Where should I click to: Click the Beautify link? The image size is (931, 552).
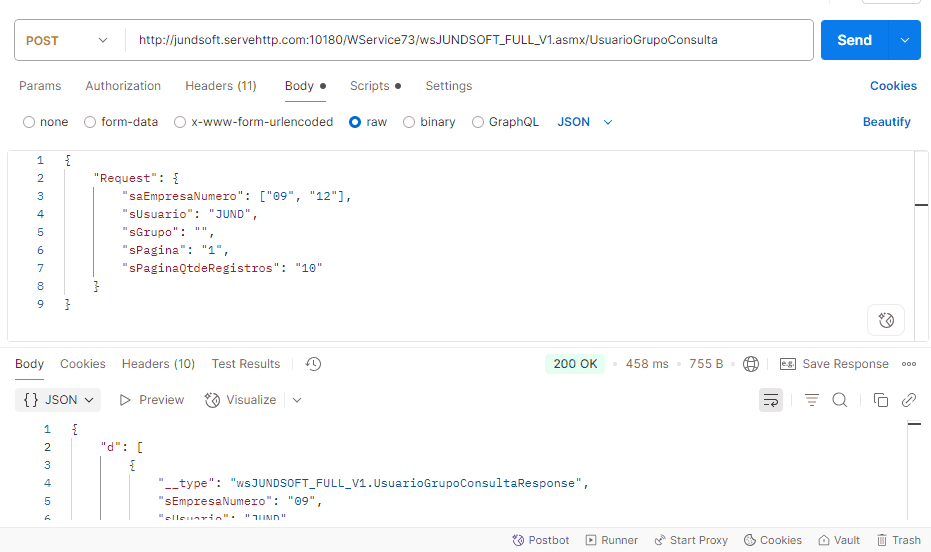[x=886, y=122]
